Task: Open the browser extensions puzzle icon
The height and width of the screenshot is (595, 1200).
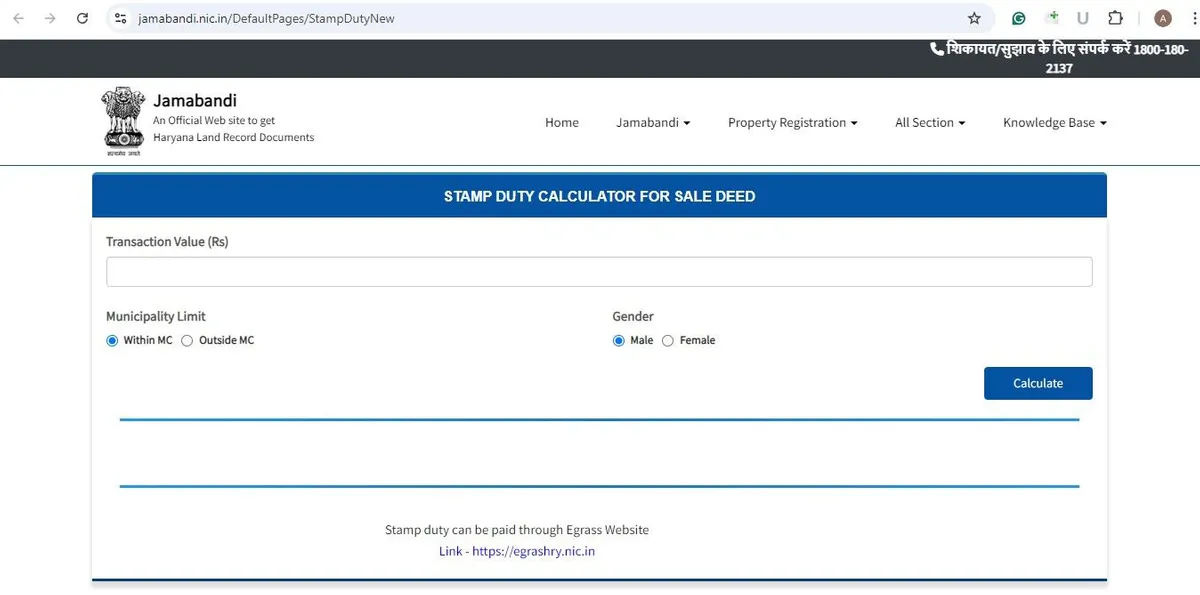Action: point(1116,18)
